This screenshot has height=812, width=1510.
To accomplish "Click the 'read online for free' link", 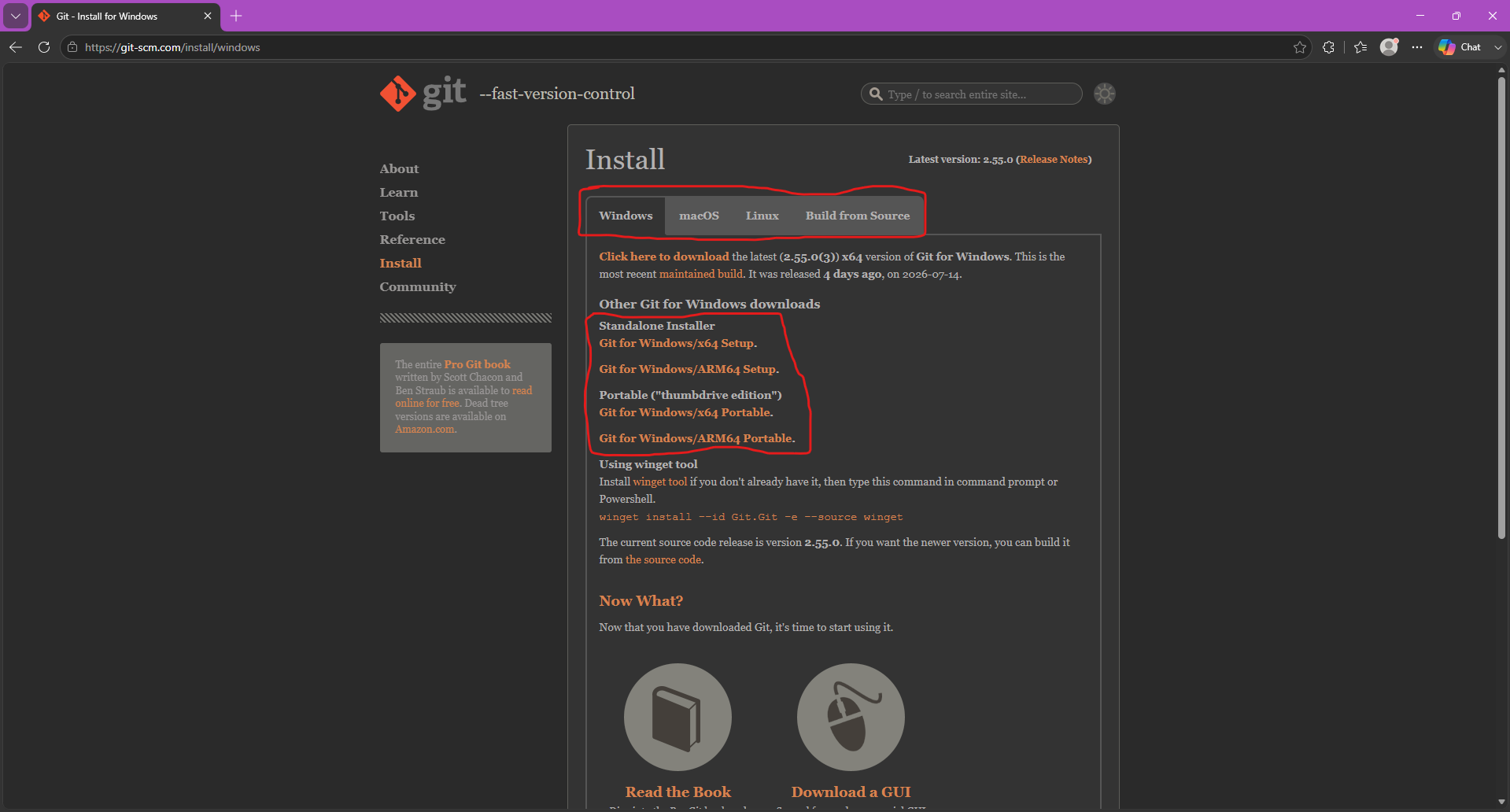I will click(463, 397).
